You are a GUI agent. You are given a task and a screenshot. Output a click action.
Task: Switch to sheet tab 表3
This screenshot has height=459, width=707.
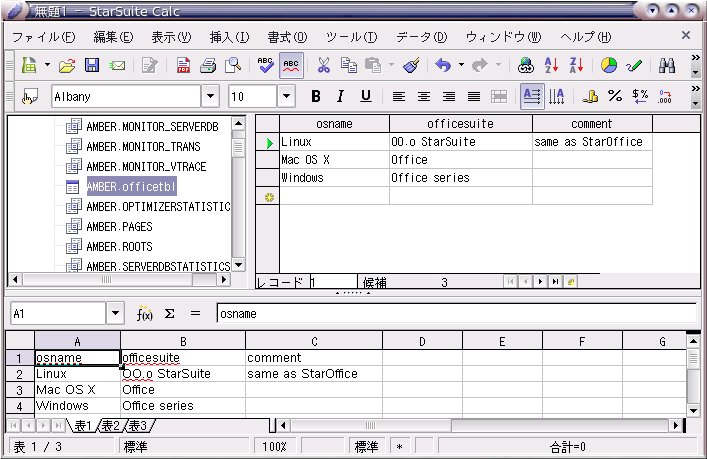138,425
